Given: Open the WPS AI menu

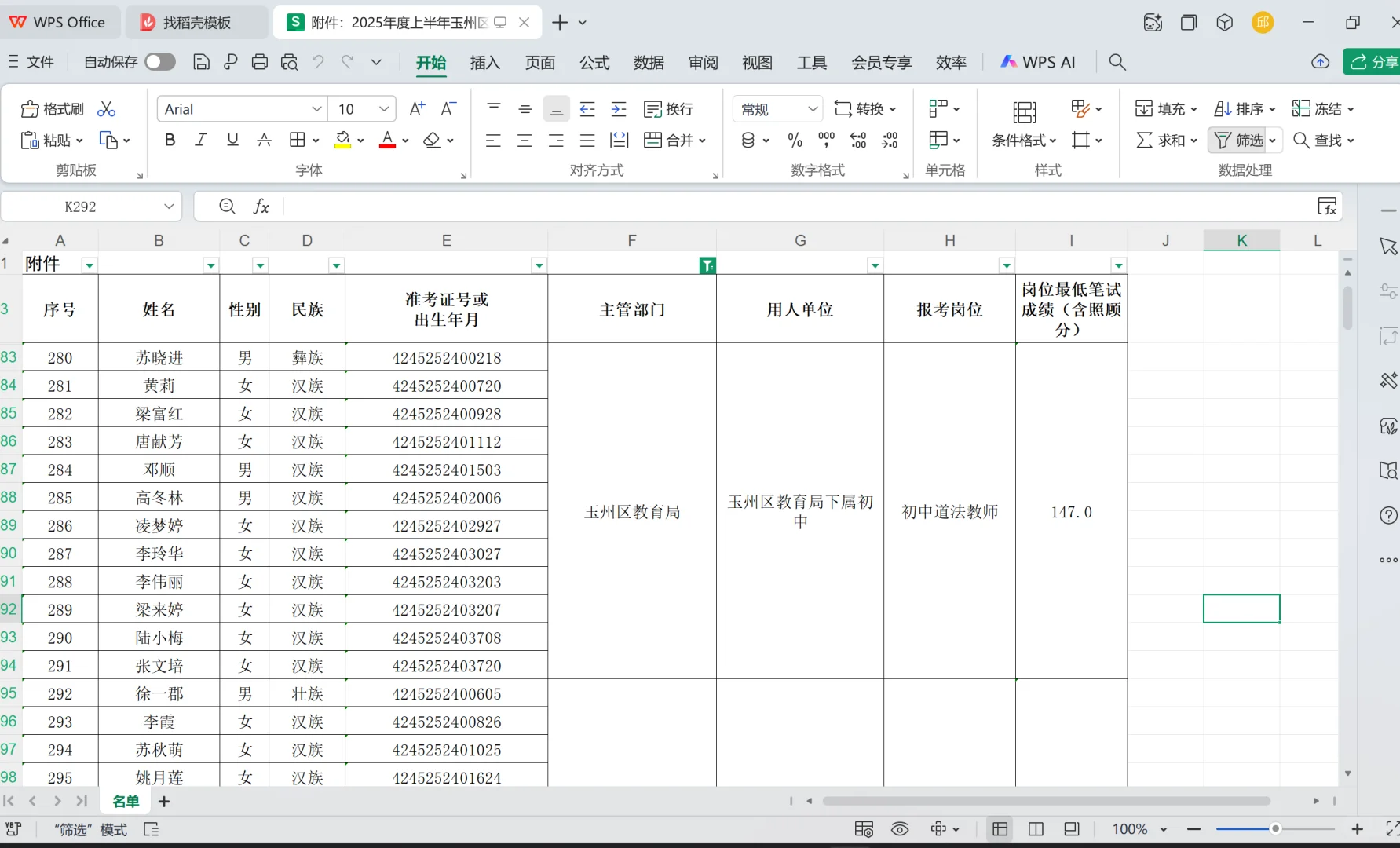Looking at the screenshot, I should [1038, 62].
